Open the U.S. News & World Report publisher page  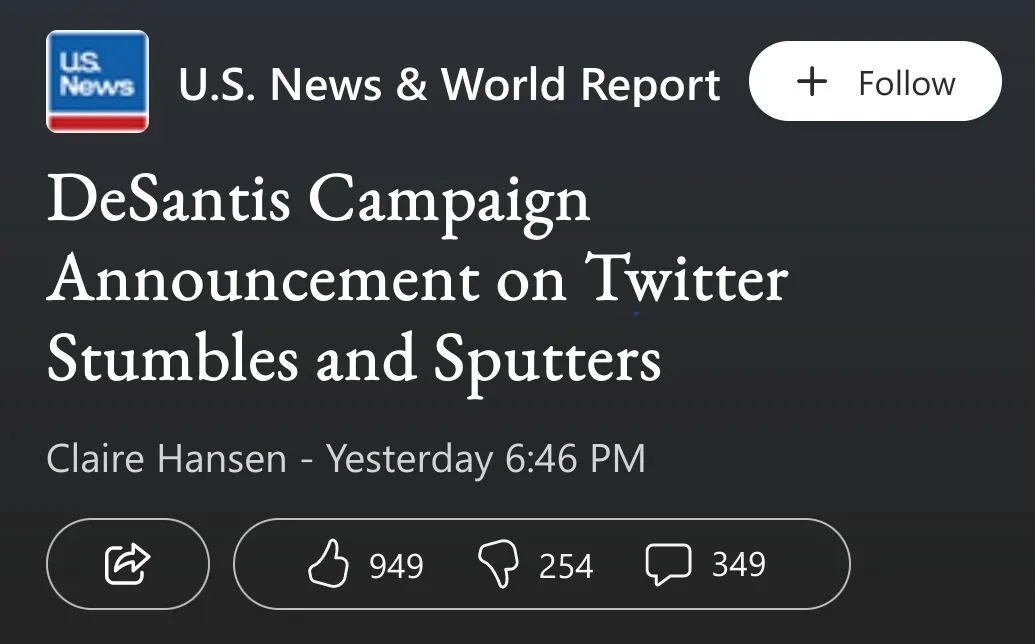coord(449,85)
